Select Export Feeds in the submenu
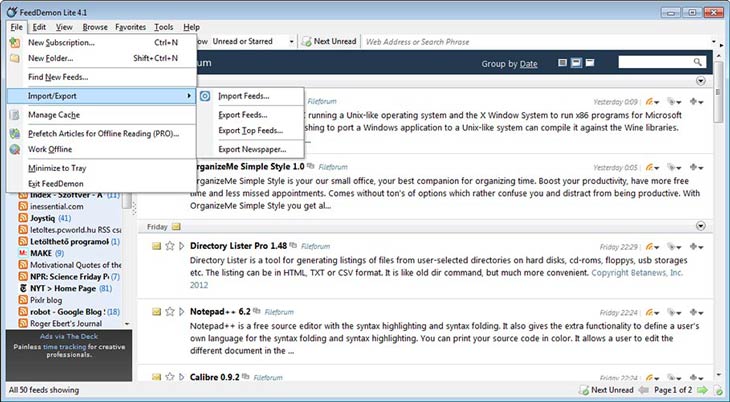Screen dimensions: 730x402 (x=251, y=115)
